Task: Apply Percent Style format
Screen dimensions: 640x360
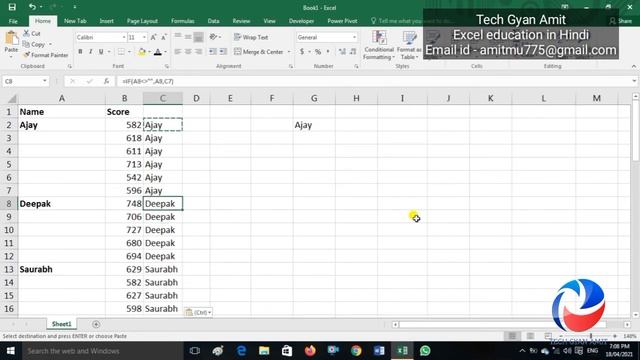Action: (318, 52)
